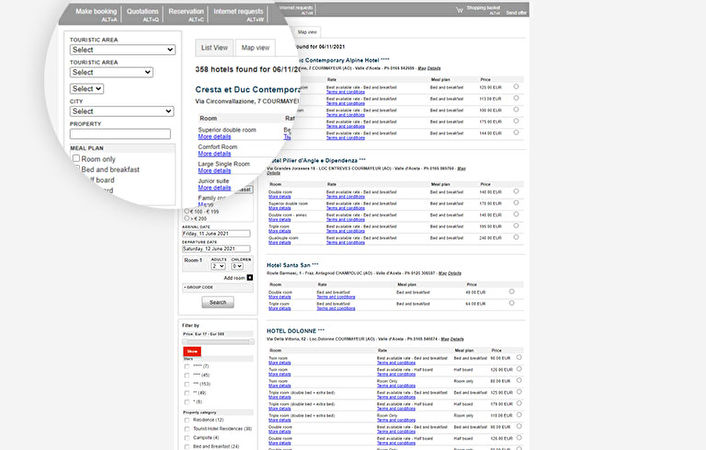
Task: Select the 113.00 EUR rate radio button
Action: (x=516, y=98)
